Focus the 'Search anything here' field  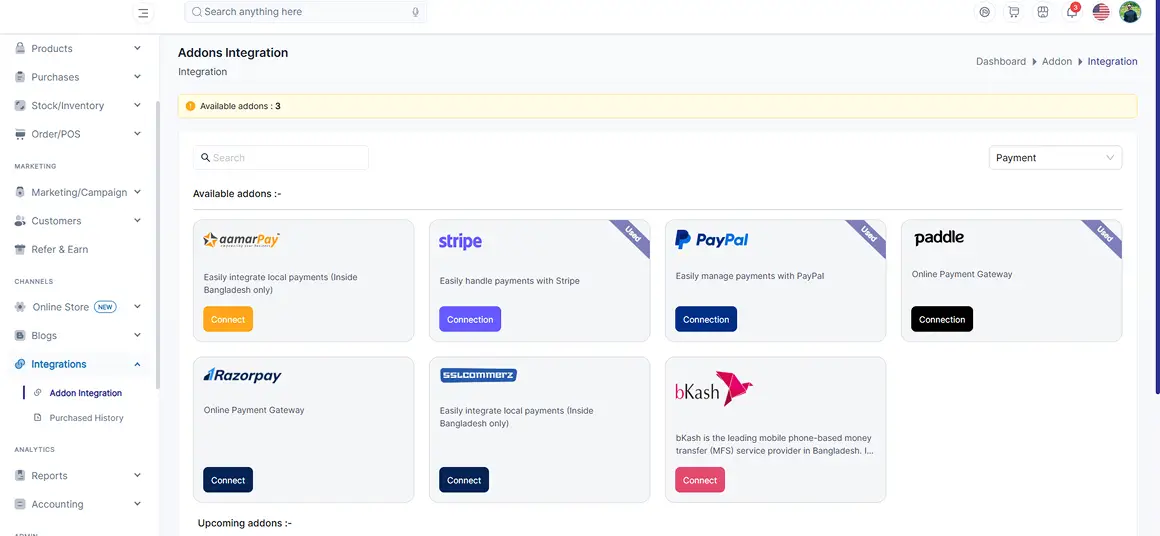[x=306, y=12]
